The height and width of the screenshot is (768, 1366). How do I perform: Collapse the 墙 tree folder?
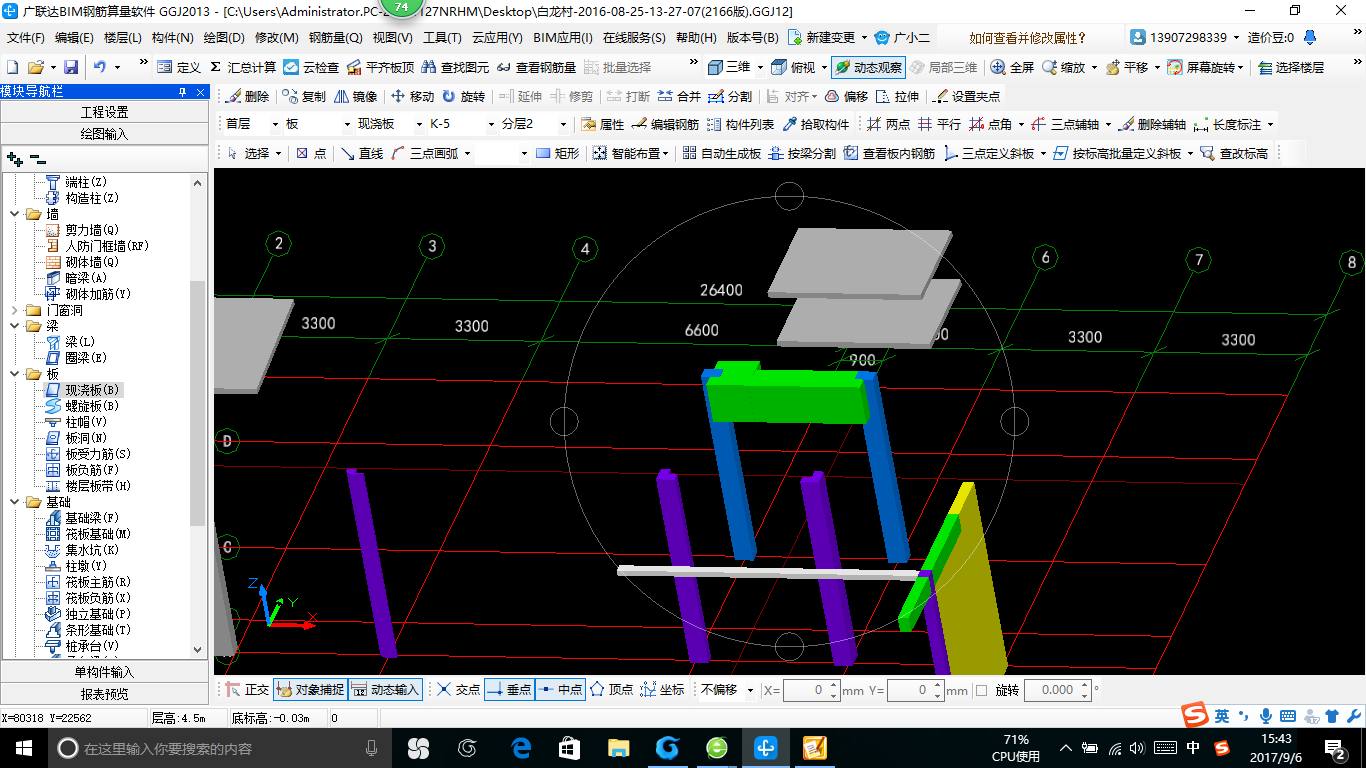tap(15, 214)
